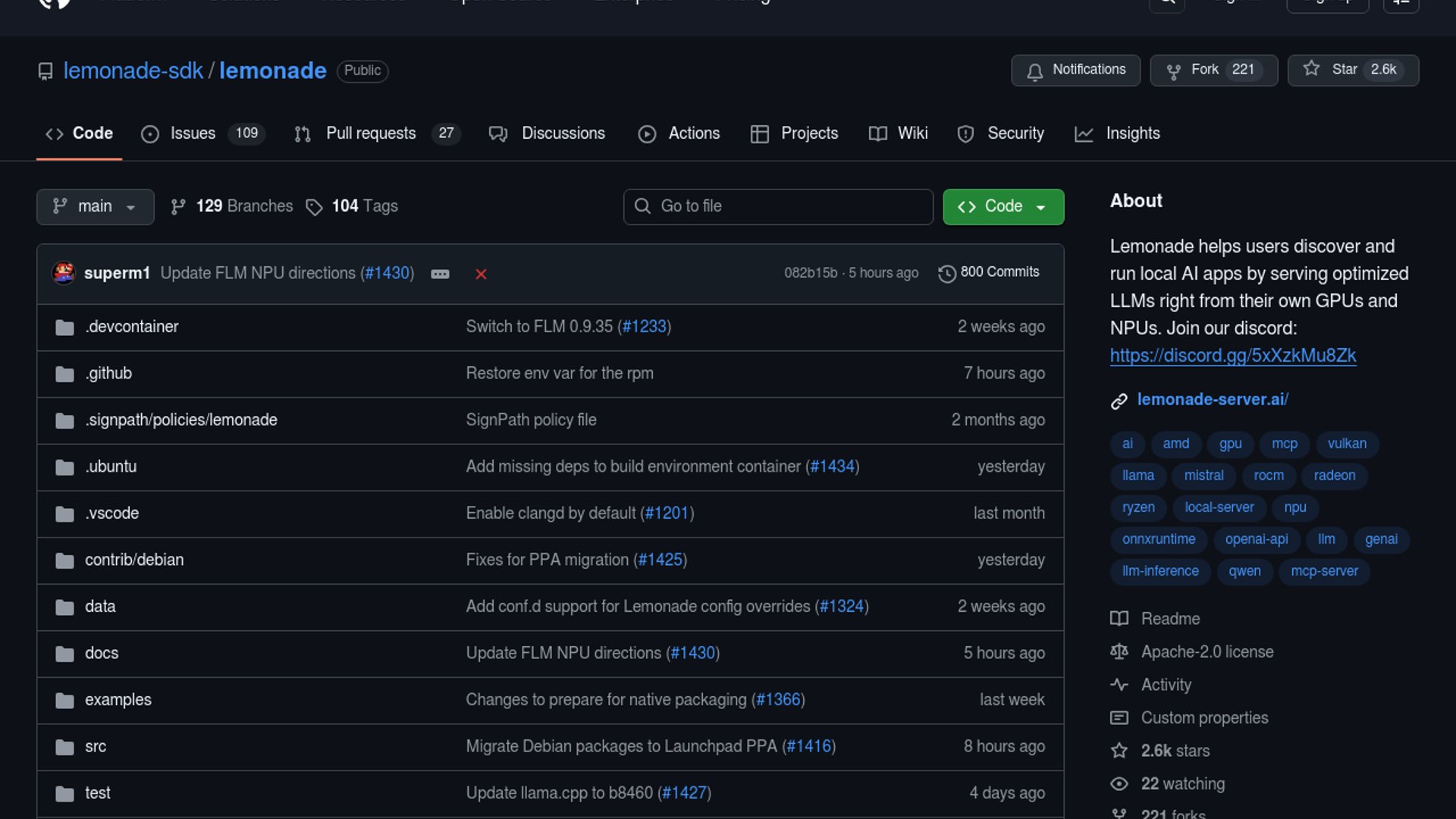Click the Security shield icon
The height and width of the screenshot is (819, 1456).
click(965, 134)
